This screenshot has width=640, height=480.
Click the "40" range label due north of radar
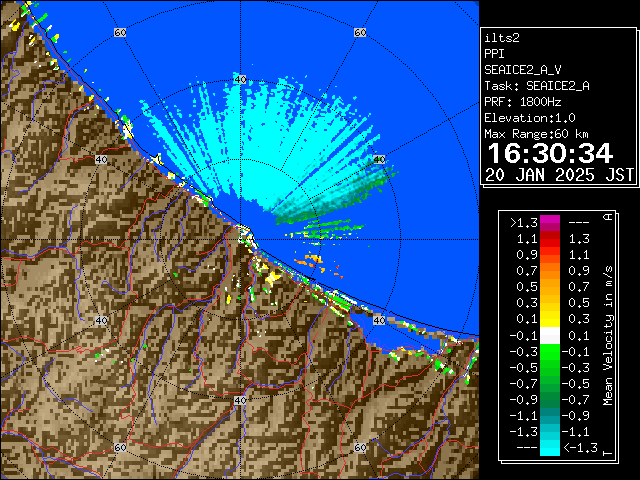pyautogui.click(x=240, y=80)
